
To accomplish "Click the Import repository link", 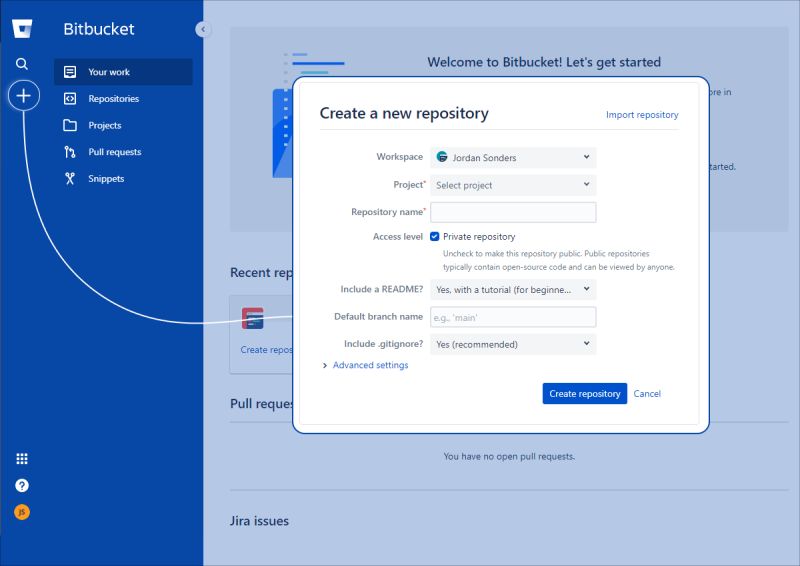I will 642,115.
